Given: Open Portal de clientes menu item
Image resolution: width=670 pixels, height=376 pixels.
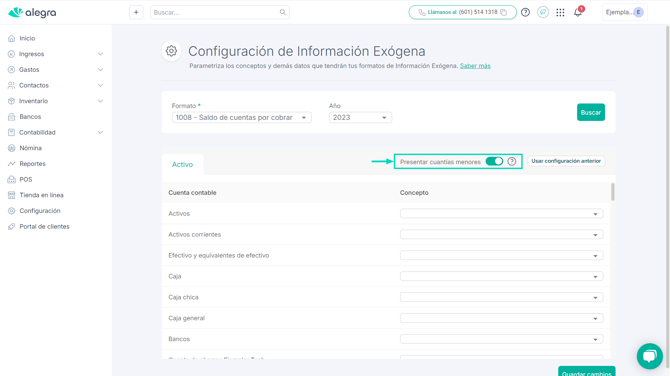Looking at the screenshot, I should click(44, 226).
